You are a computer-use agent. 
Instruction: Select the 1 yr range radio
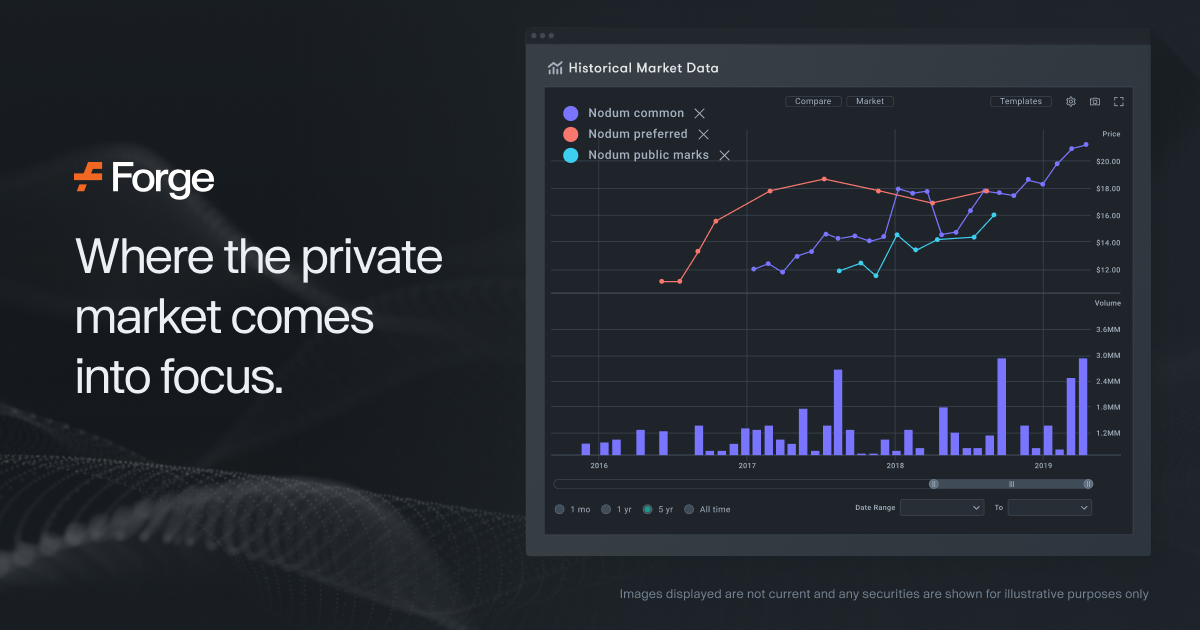click(606, 509)
